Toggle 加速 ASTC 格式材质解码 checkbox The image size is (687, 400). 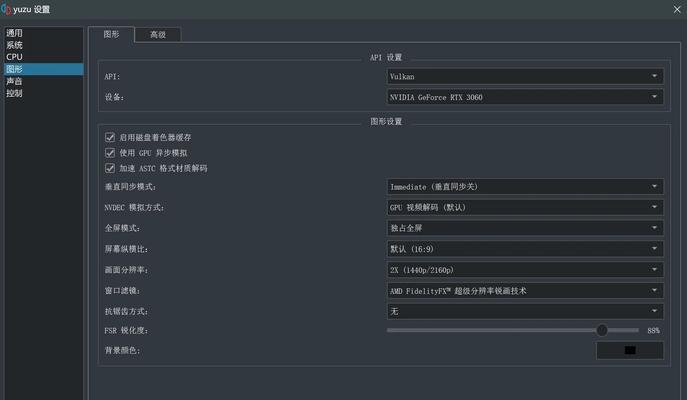[110, 168]
